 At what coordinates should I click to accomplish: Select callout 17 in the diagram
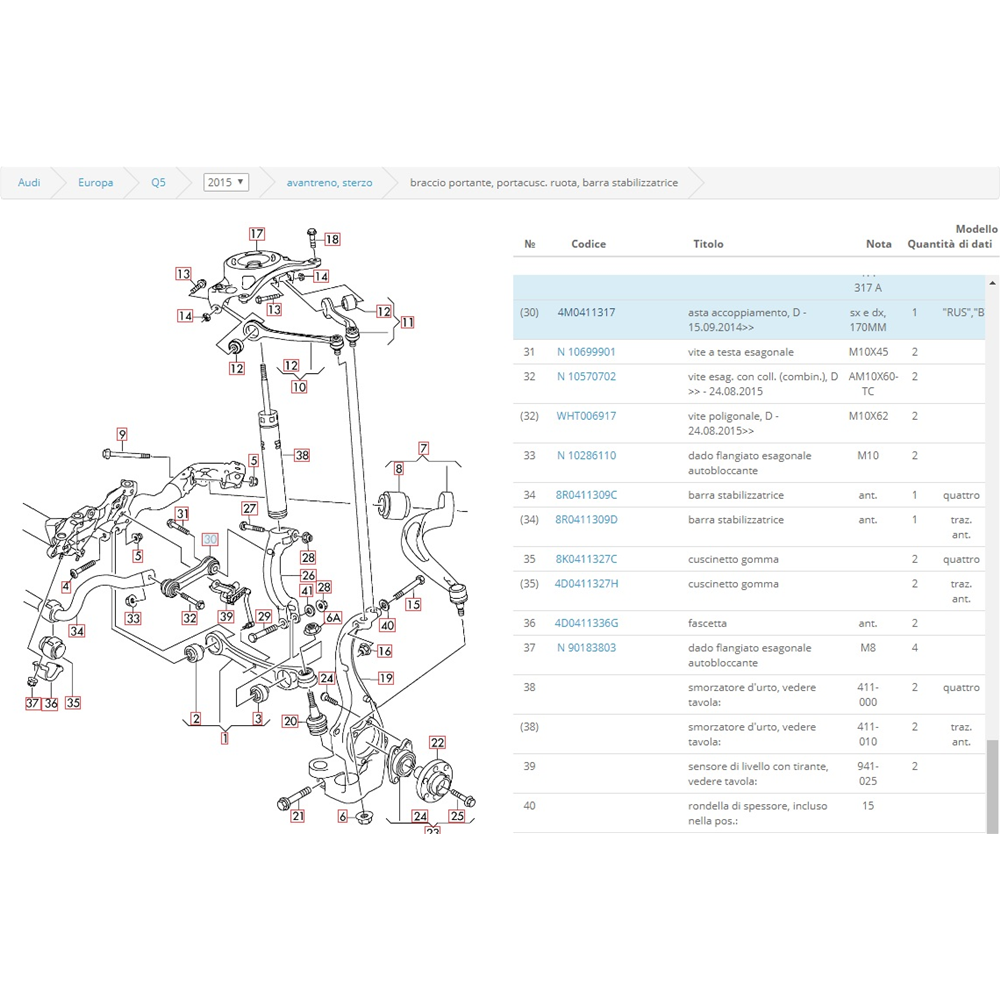[256, 234]
